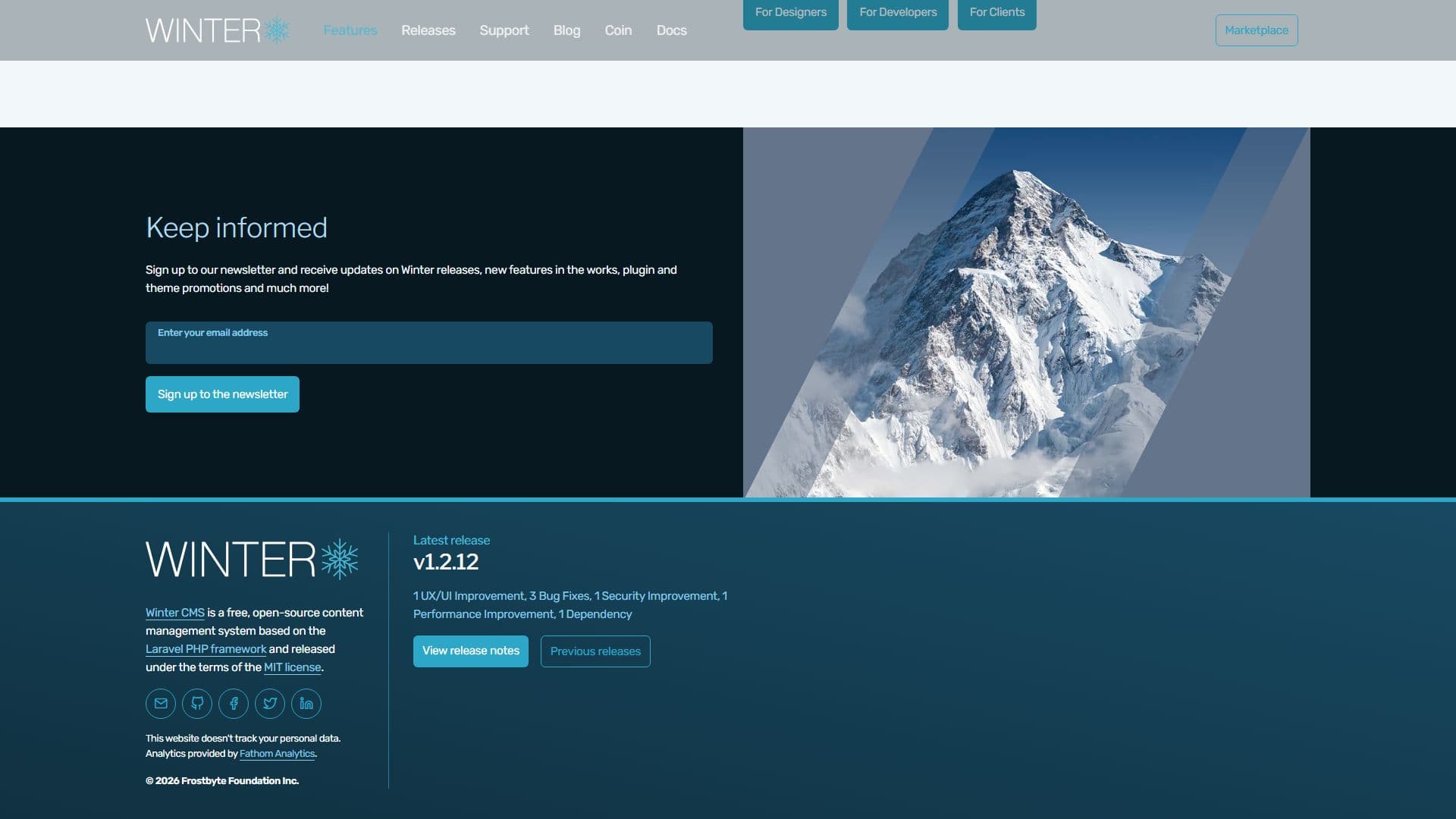Open the Fathom Analytics link
Viewport: 1456px width, 819px height.
[x=277, y=754]
